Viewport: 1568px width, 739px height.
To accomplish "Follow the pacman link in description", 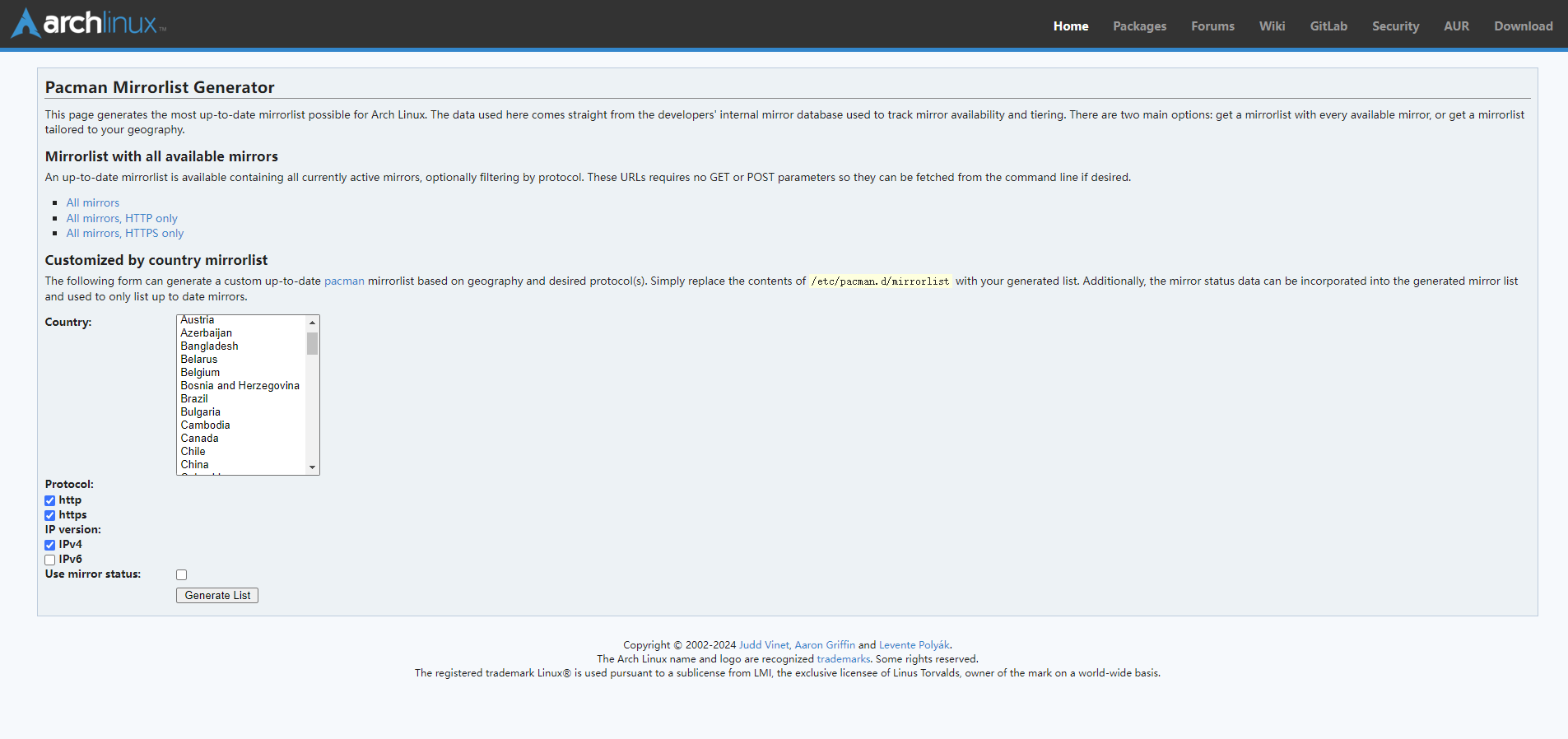I will coord(344,281).
